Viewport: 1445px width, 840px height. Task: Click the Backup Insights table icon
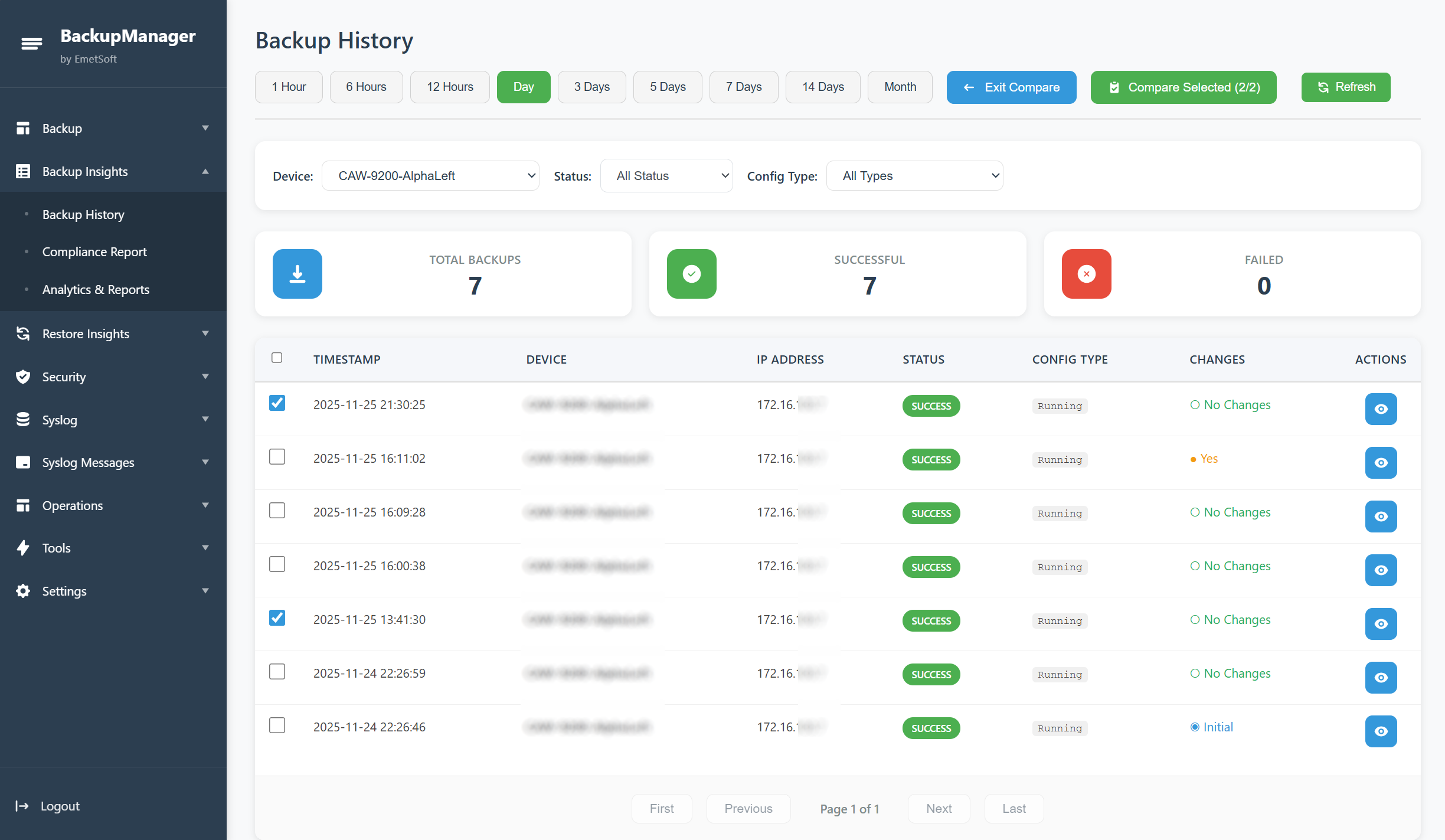pyautogui.click(x=23, y=171)
